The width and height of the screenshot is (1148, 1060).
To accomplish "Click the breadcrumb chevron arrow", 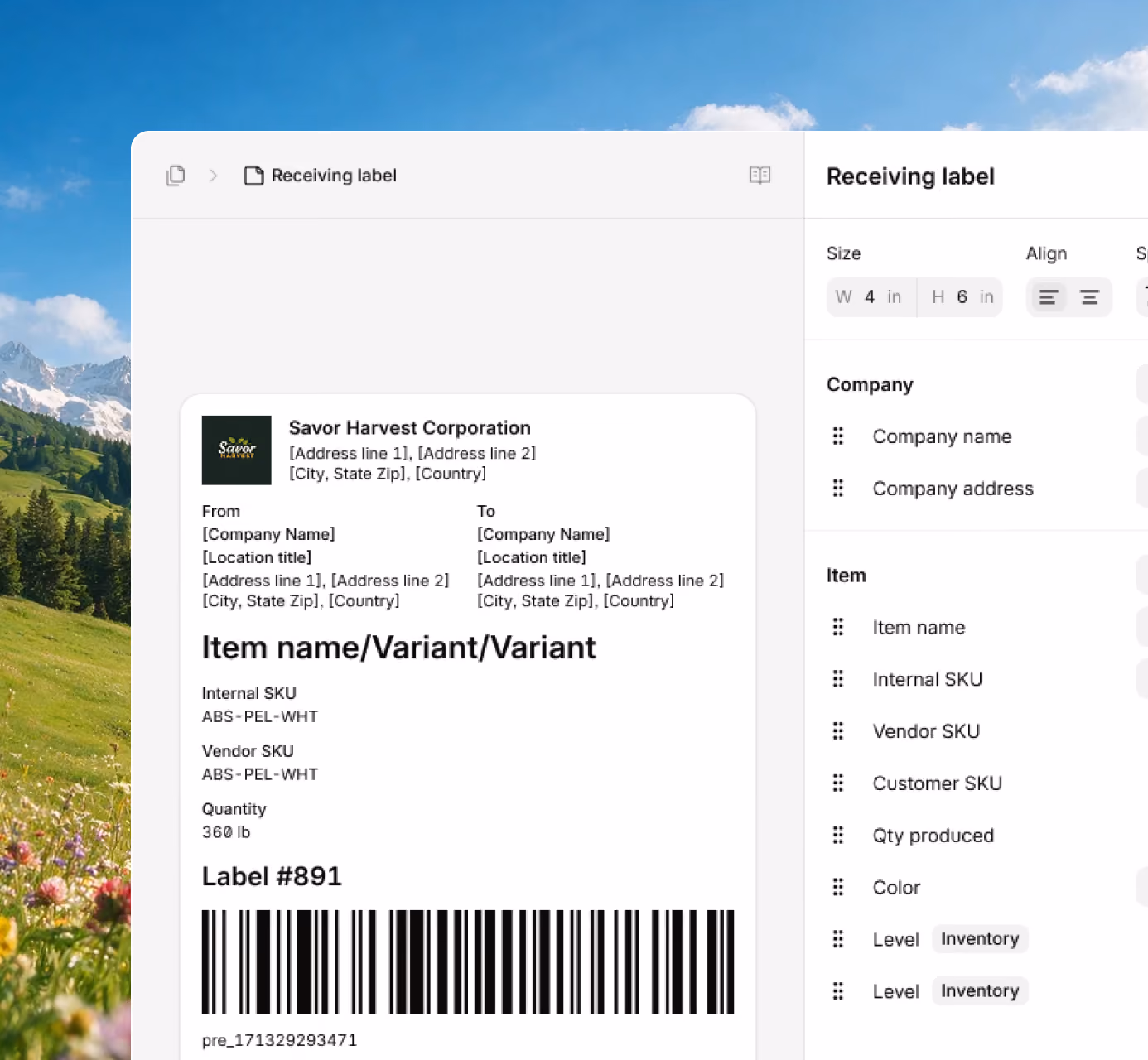I will click(213, 176).
